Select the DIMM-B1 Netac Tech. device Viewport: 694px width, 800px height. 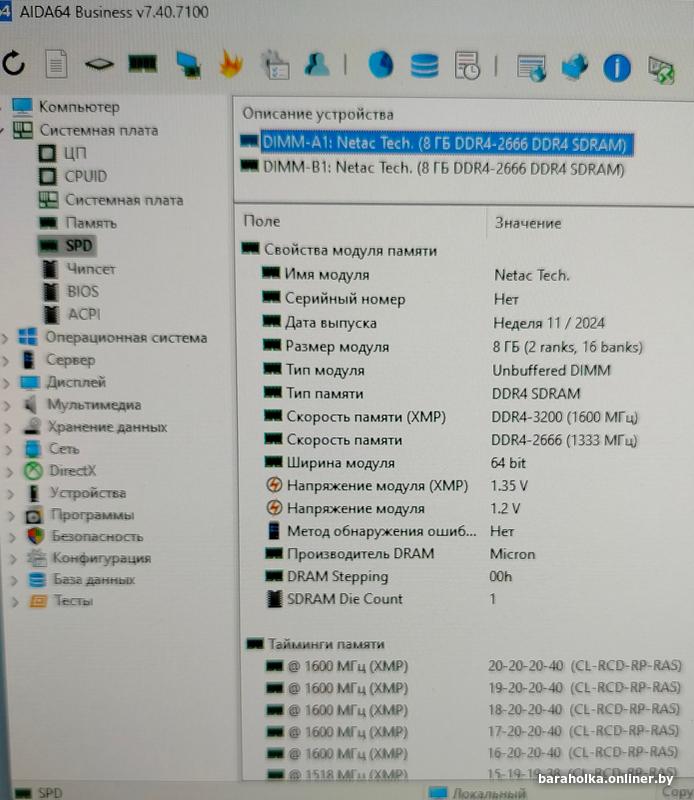click(x=443, y=168)
